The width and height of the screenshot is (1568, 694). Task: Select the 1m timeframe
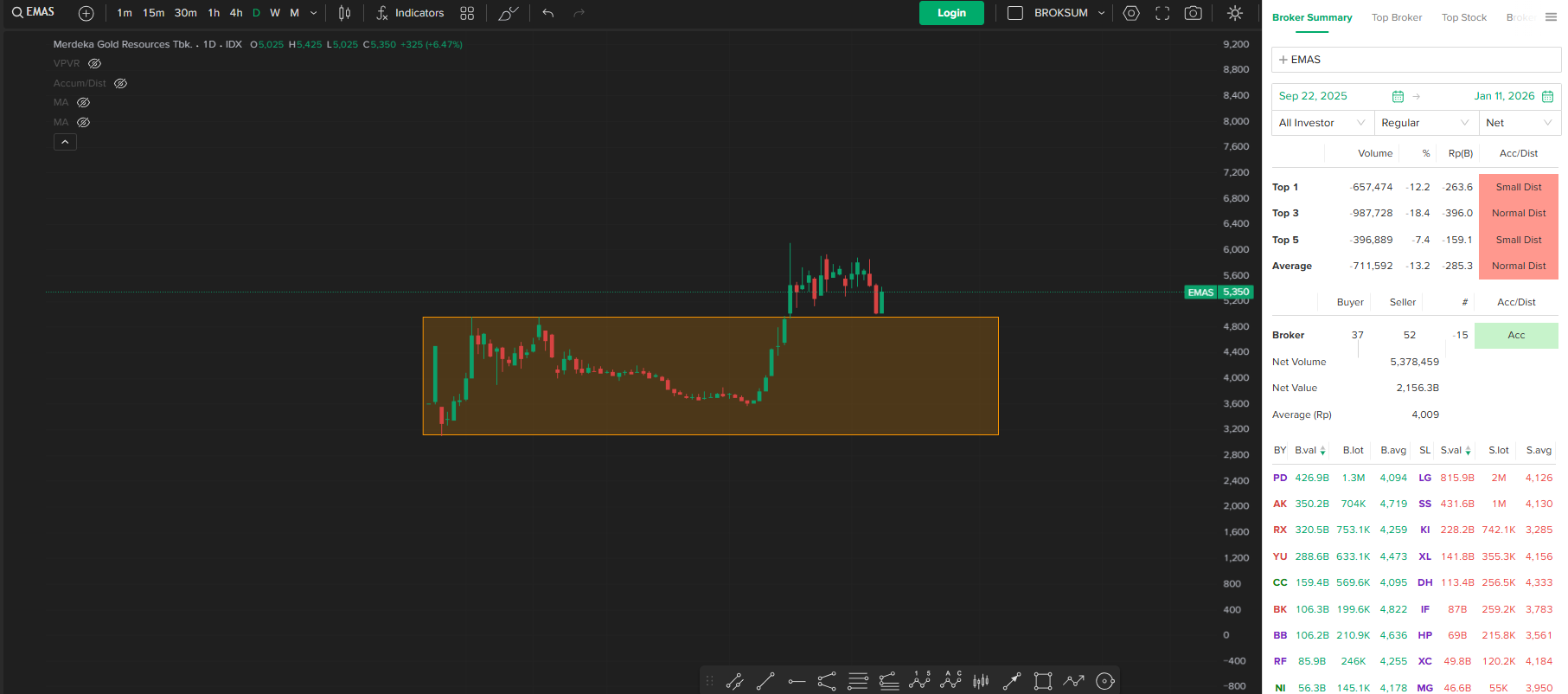pos(125,13)
